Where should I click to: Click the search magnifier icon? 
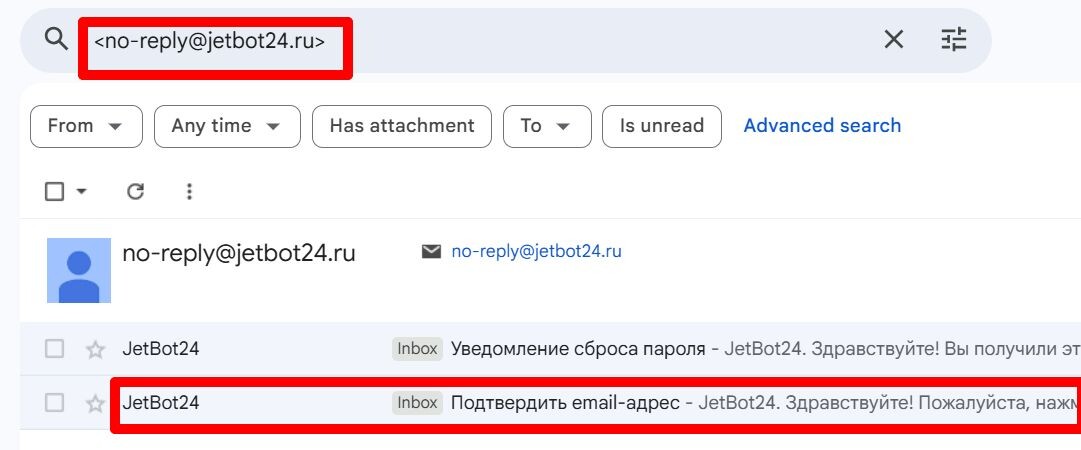[56, 39]
